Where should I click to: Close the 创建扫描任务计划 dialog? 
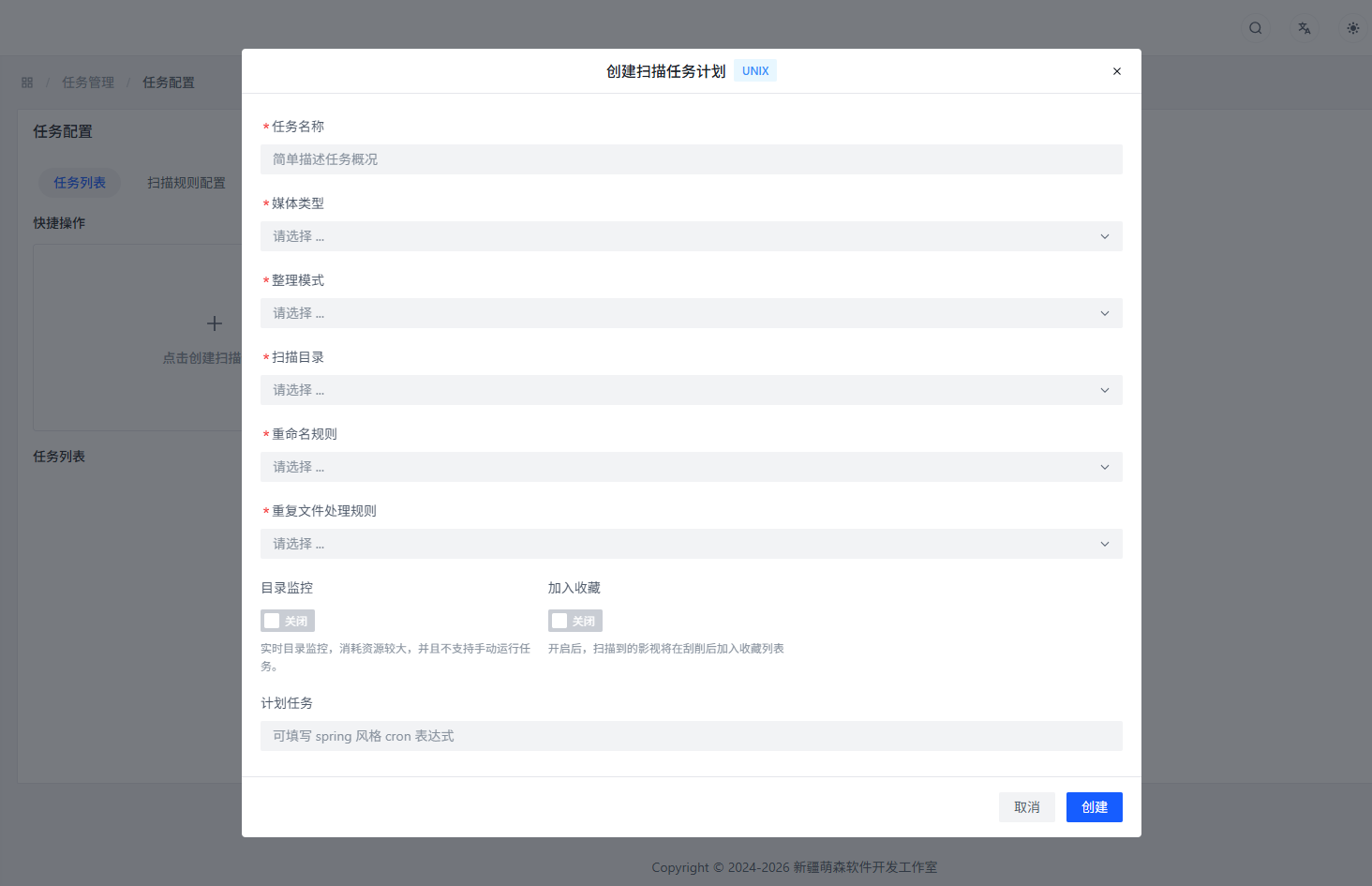(1116, 70)
